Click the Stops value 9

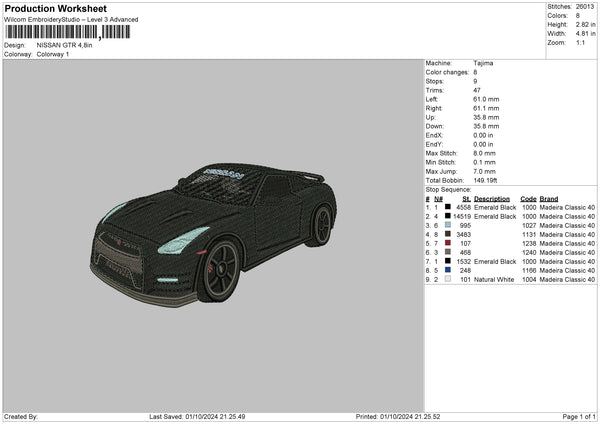(475, 81)
